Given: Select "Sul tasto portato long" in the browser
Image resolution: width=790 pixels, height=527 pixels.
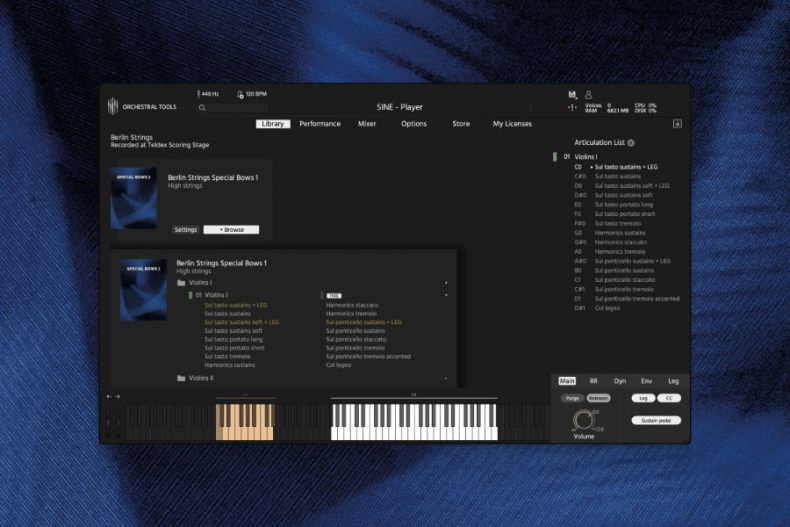Looking at the screenshot, I should click(233, 339).
